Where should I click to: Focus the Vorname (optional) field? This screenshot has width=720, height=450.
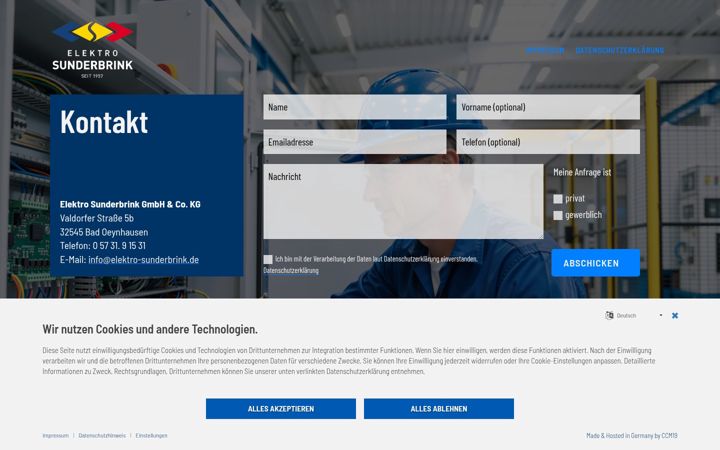pos(548,107)
